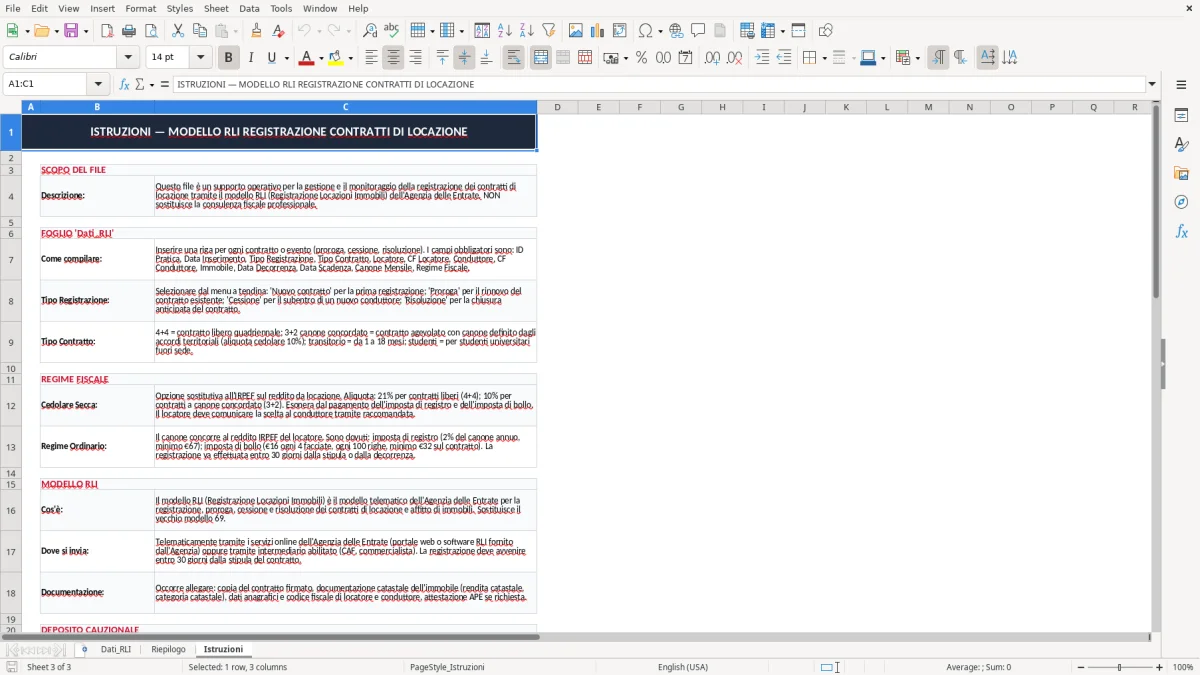The height and width of the screenshot is (675, 1200).
Task: Toggle Align Left button
Action: [371, 58]
